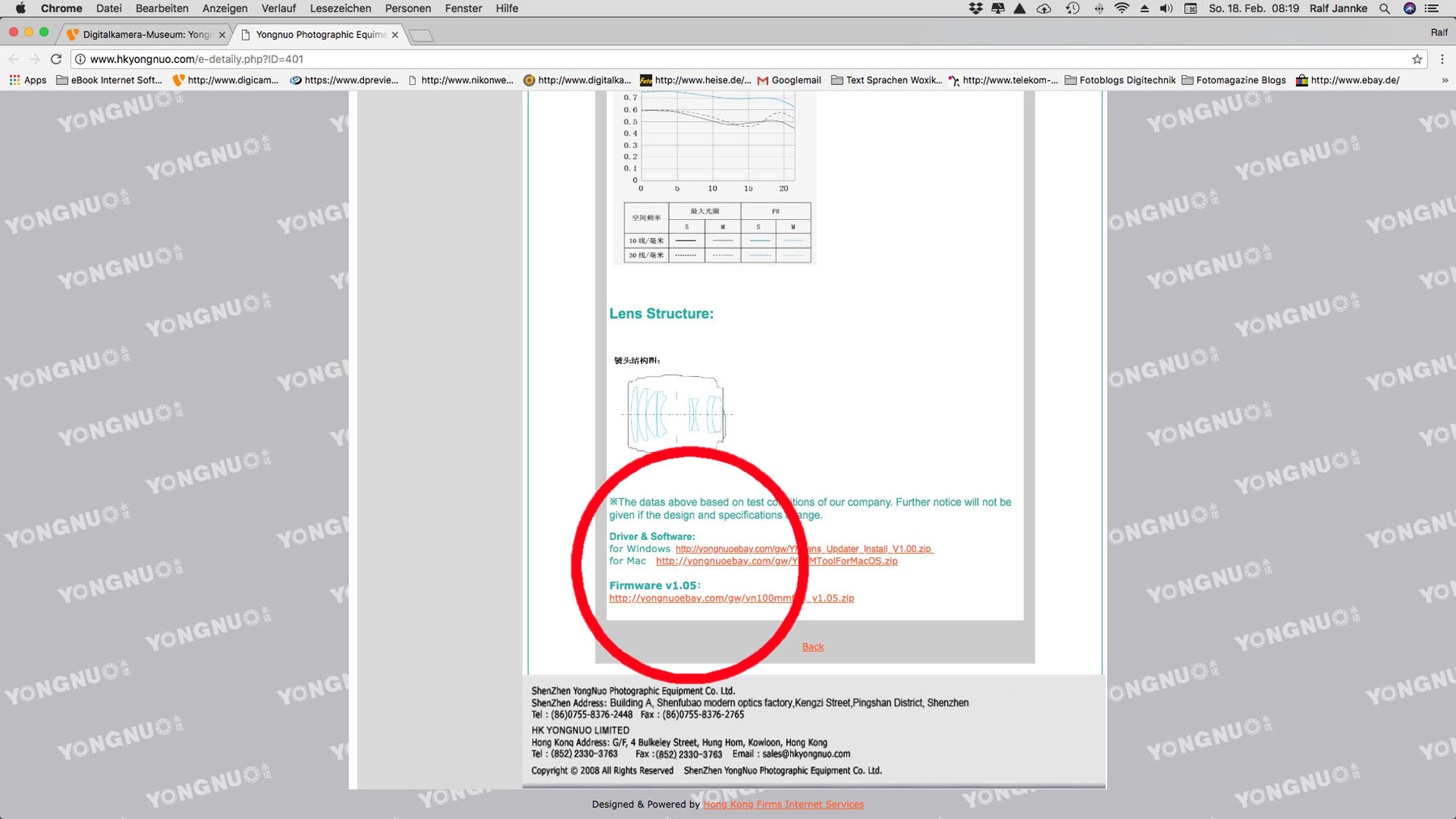
Task: Open the Datei menu
Action: 108,8
